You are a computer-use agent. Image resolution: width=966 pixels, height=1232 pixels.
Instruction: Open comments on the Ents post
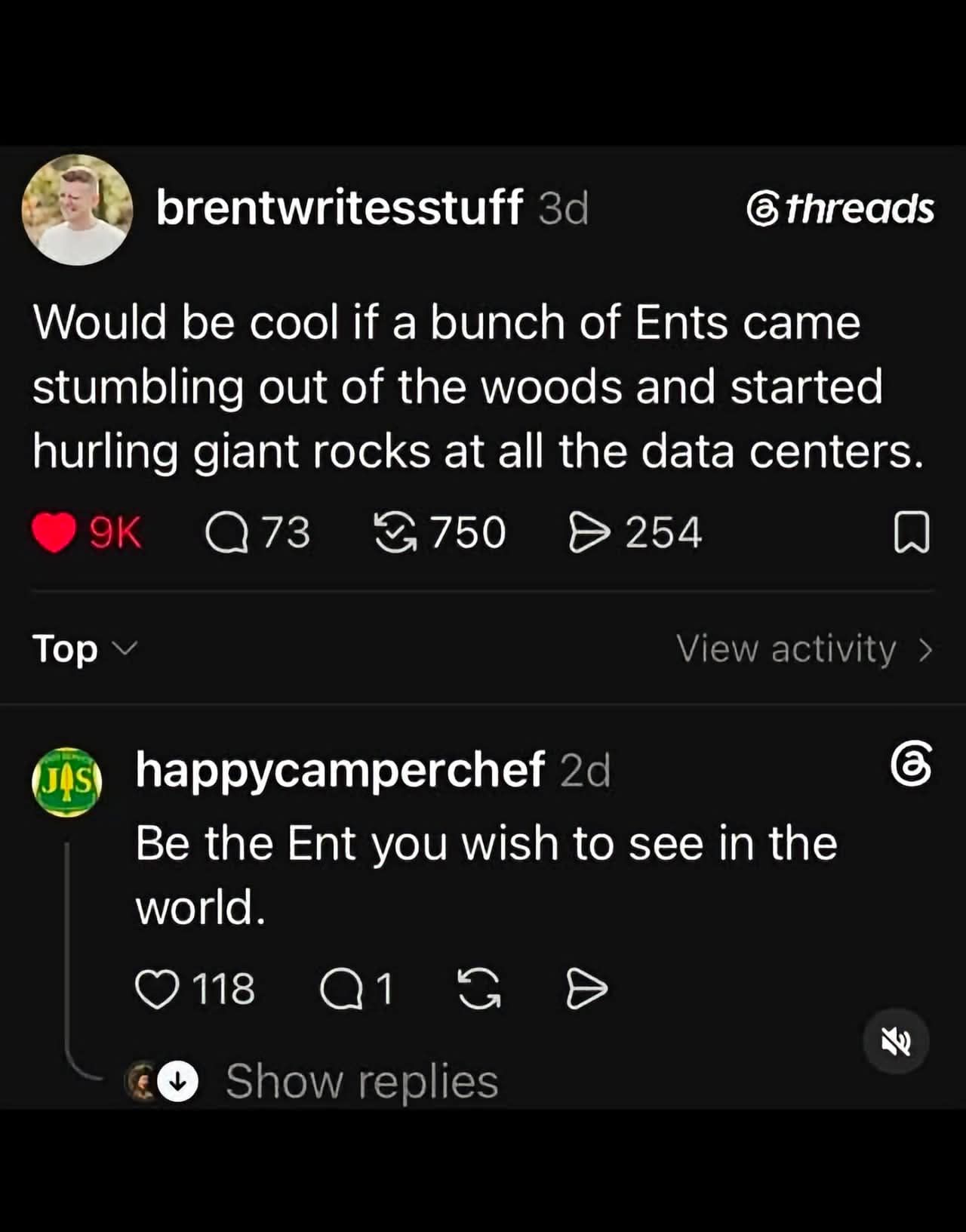[x=227, y=533]
